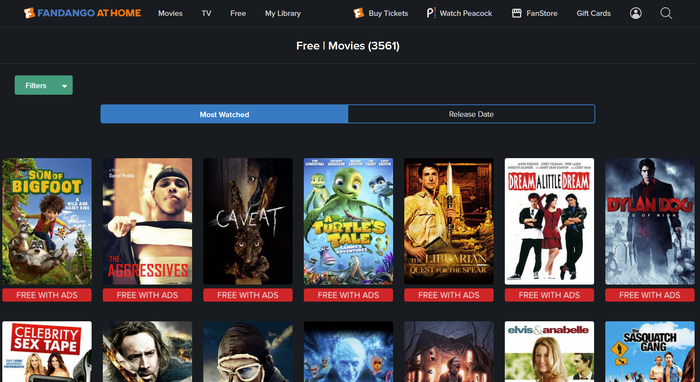Image resolution: width=700 pixels, height=382 pixels.
Task: Expand the Filters dropdown arrow
Action: 64,86
